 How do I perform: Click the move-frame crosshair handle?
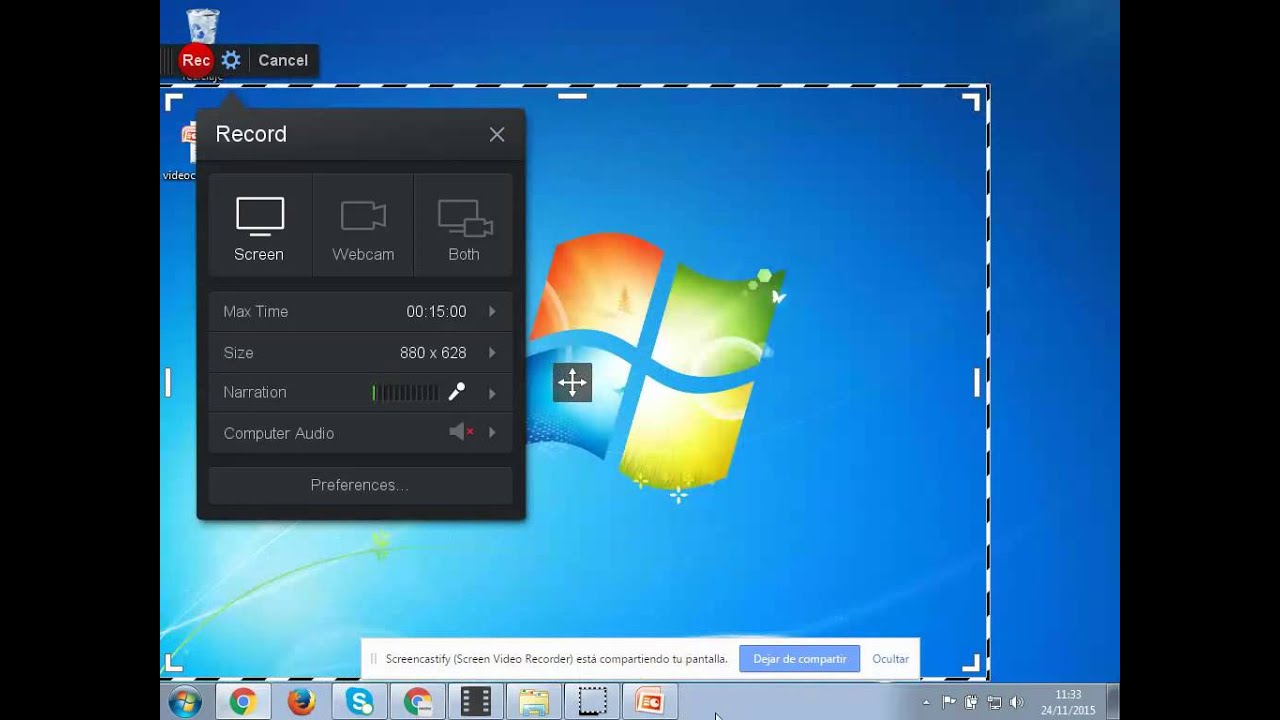point(572,382)
